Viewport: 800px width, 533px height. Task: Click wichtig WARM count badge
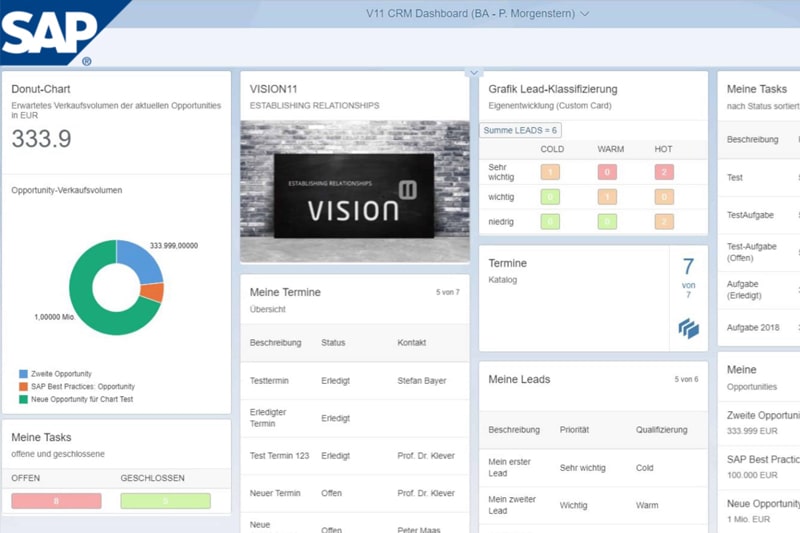[x=607, y=197]
